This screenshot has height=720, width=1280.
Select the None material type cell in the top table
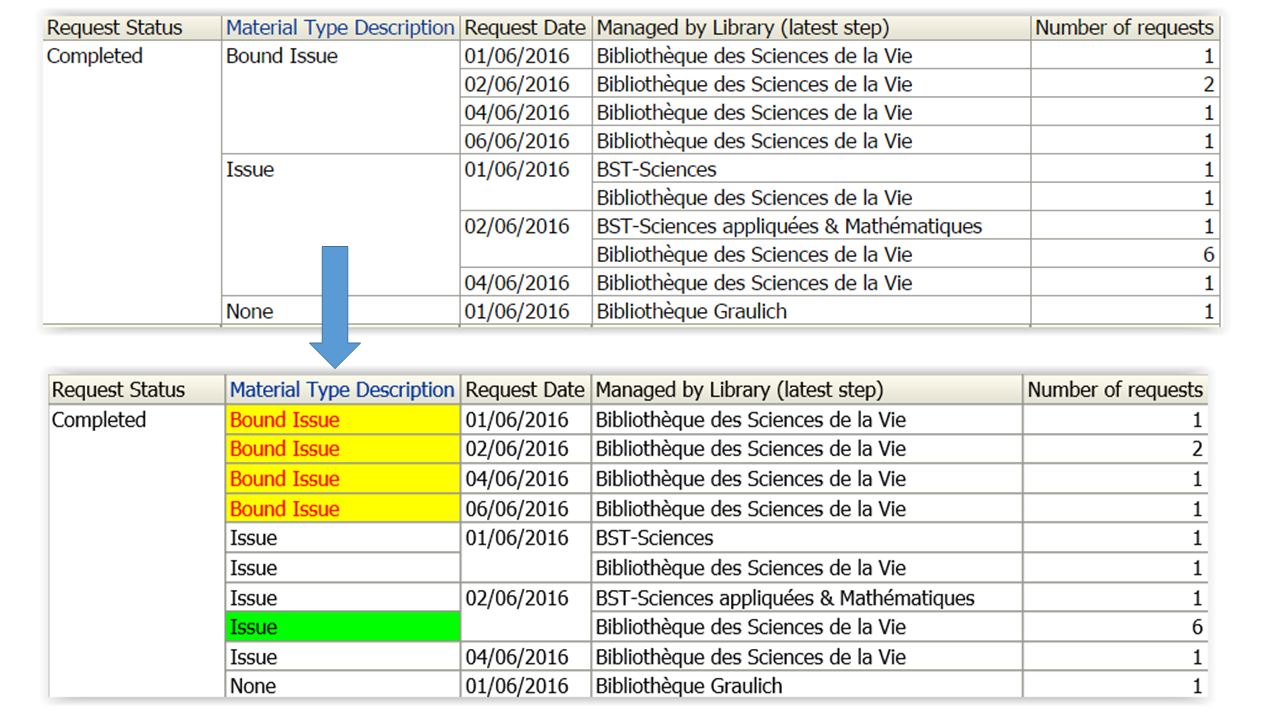pos(340,311)
